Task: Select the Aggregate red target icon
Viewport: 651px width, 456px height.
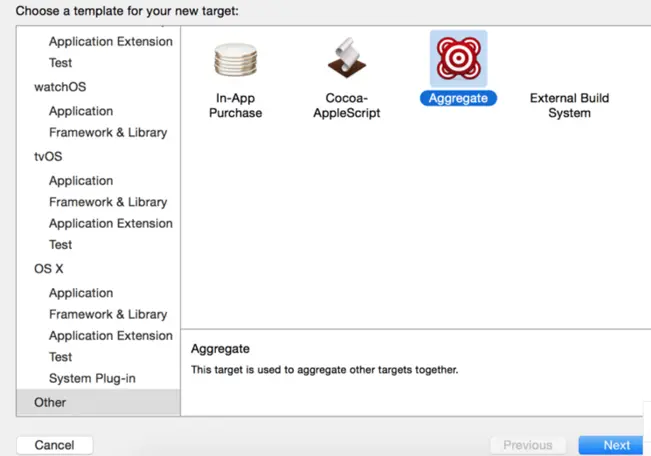Action: [x=458, y=59]
